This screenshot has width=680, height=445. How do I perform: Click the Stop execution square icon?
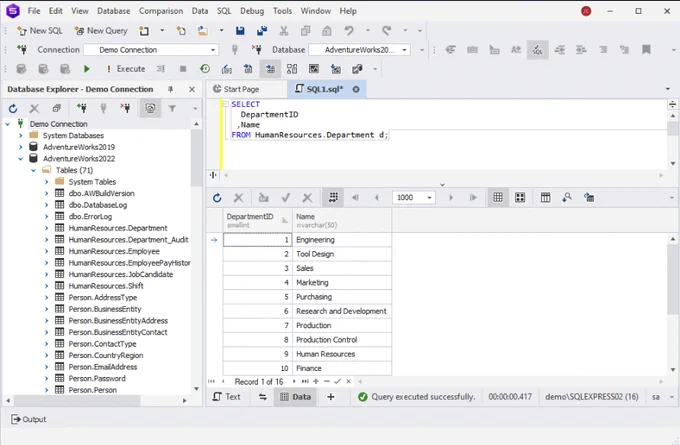(x=183, y=69)
